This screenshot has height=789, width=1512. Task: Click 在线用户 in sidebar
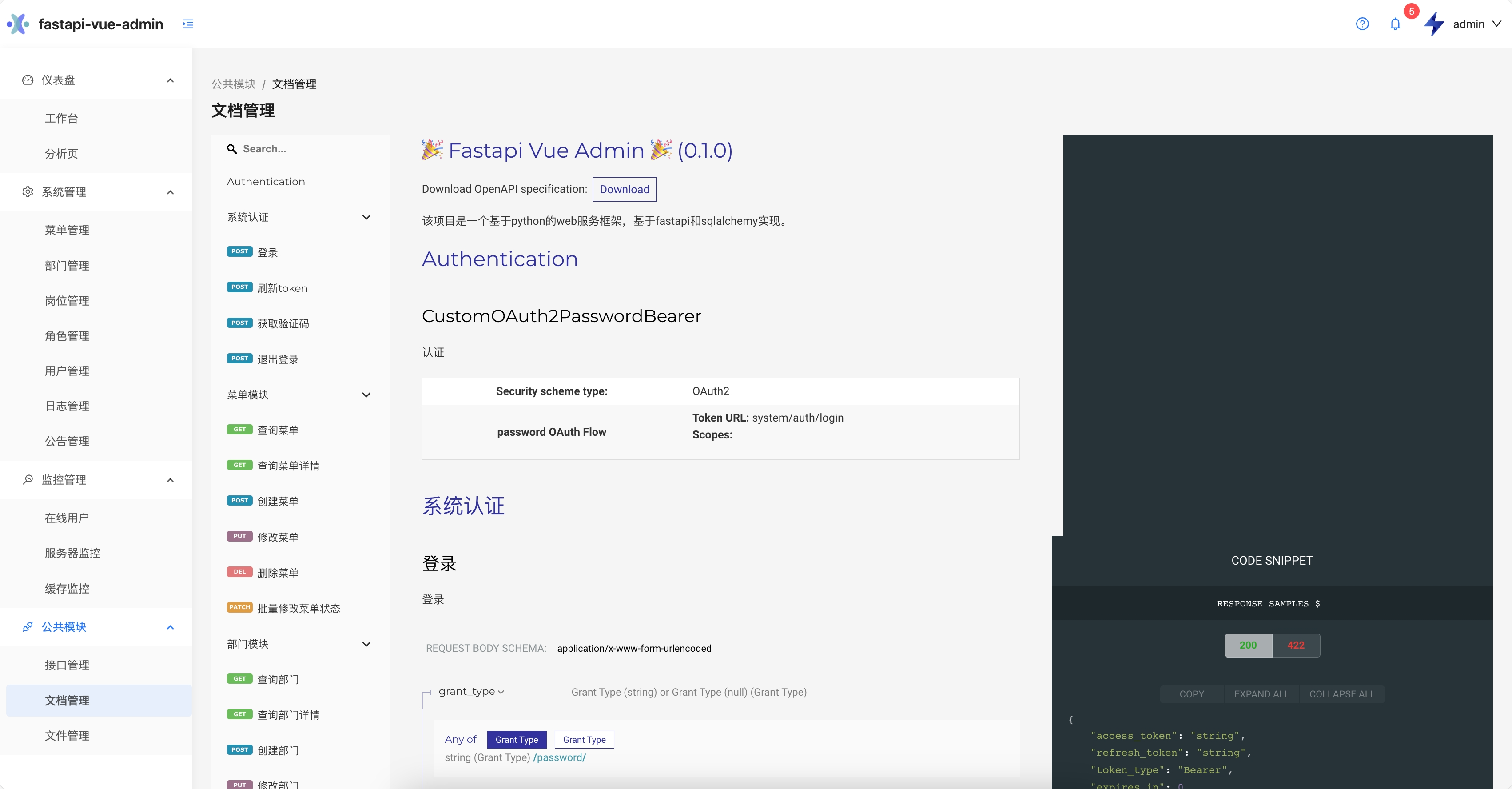click(x=67, y=518)
